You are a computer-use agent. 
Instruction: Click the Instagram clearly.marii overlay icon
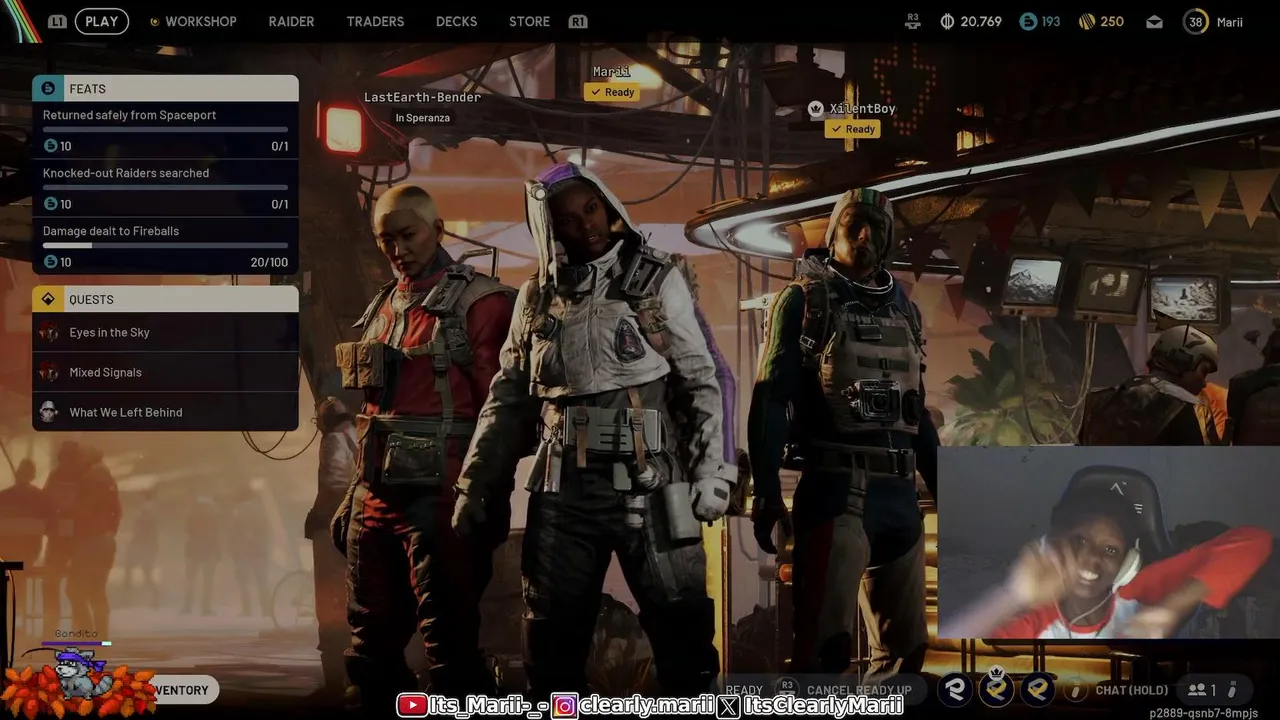565,706
